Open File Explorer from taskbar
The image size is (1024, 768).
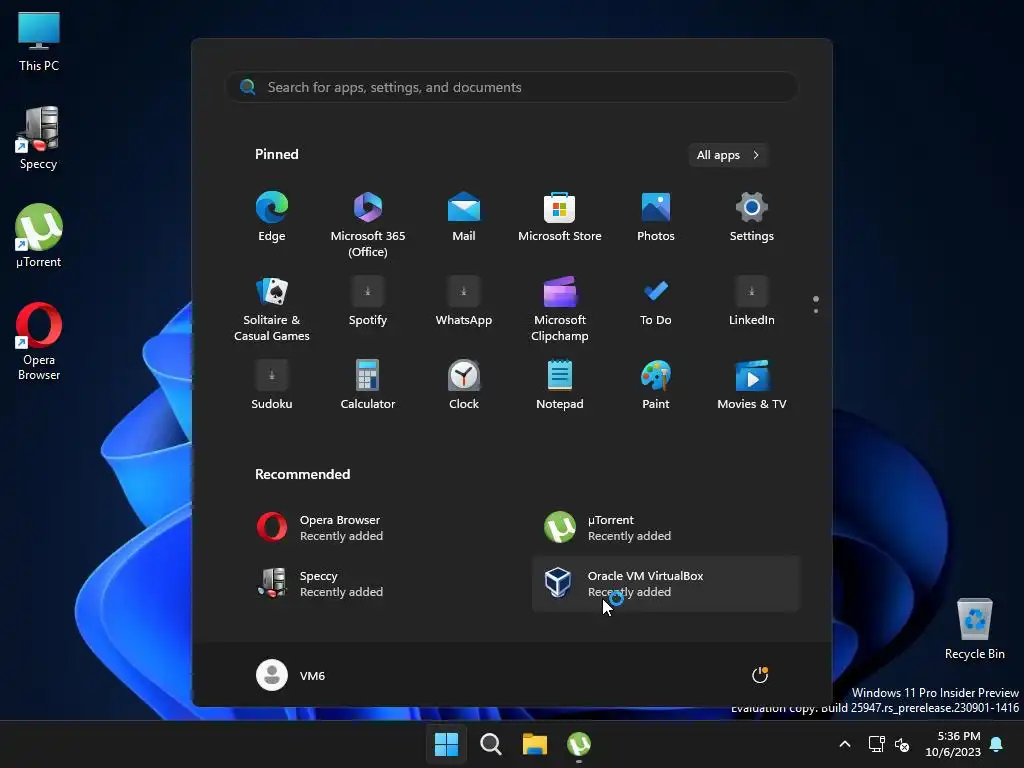(535, 744)
